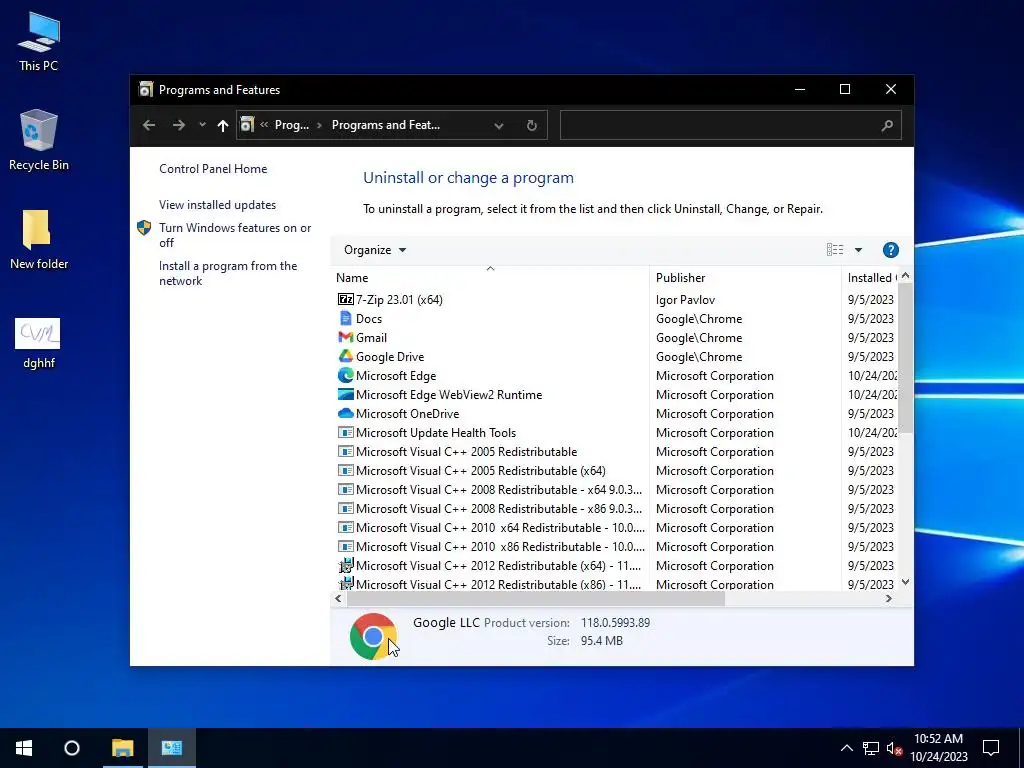Screen dimensions: 1024x768
Task: Click the Programs and Feat... breadcrumb
Action: [x=385, y=125]
